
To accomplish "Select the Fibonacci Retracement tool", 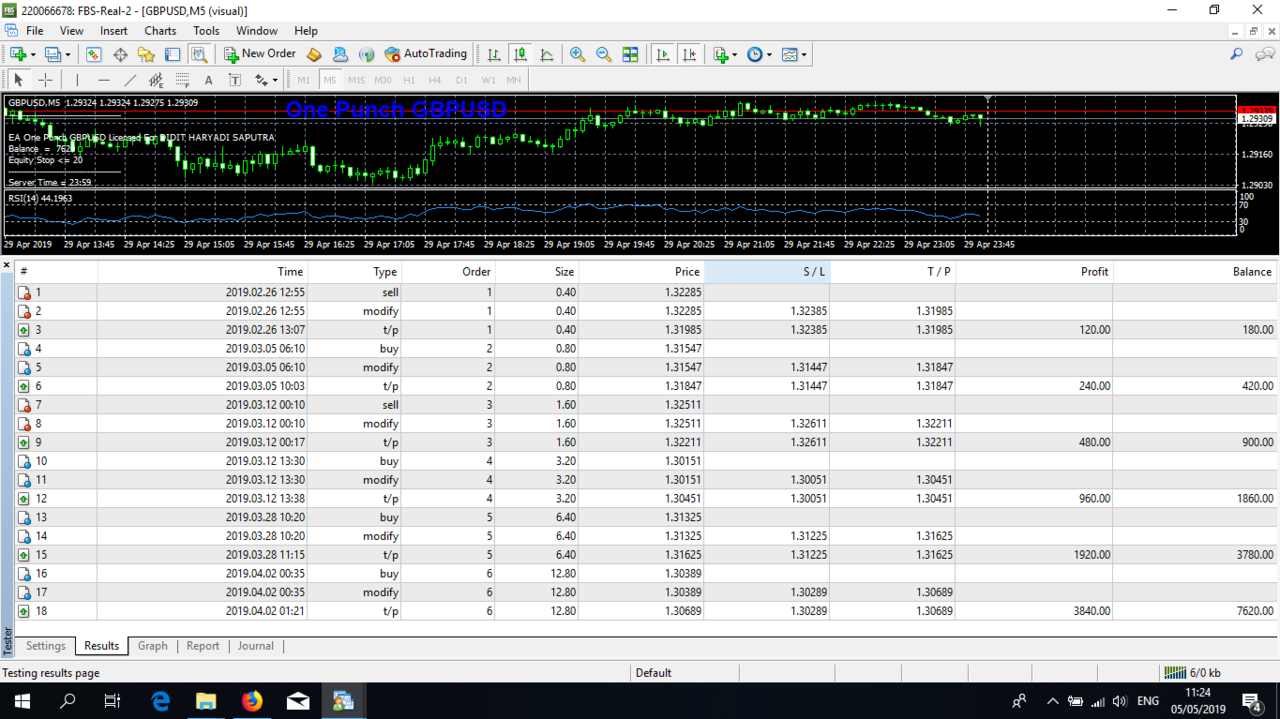I will (x=182, y=80).
